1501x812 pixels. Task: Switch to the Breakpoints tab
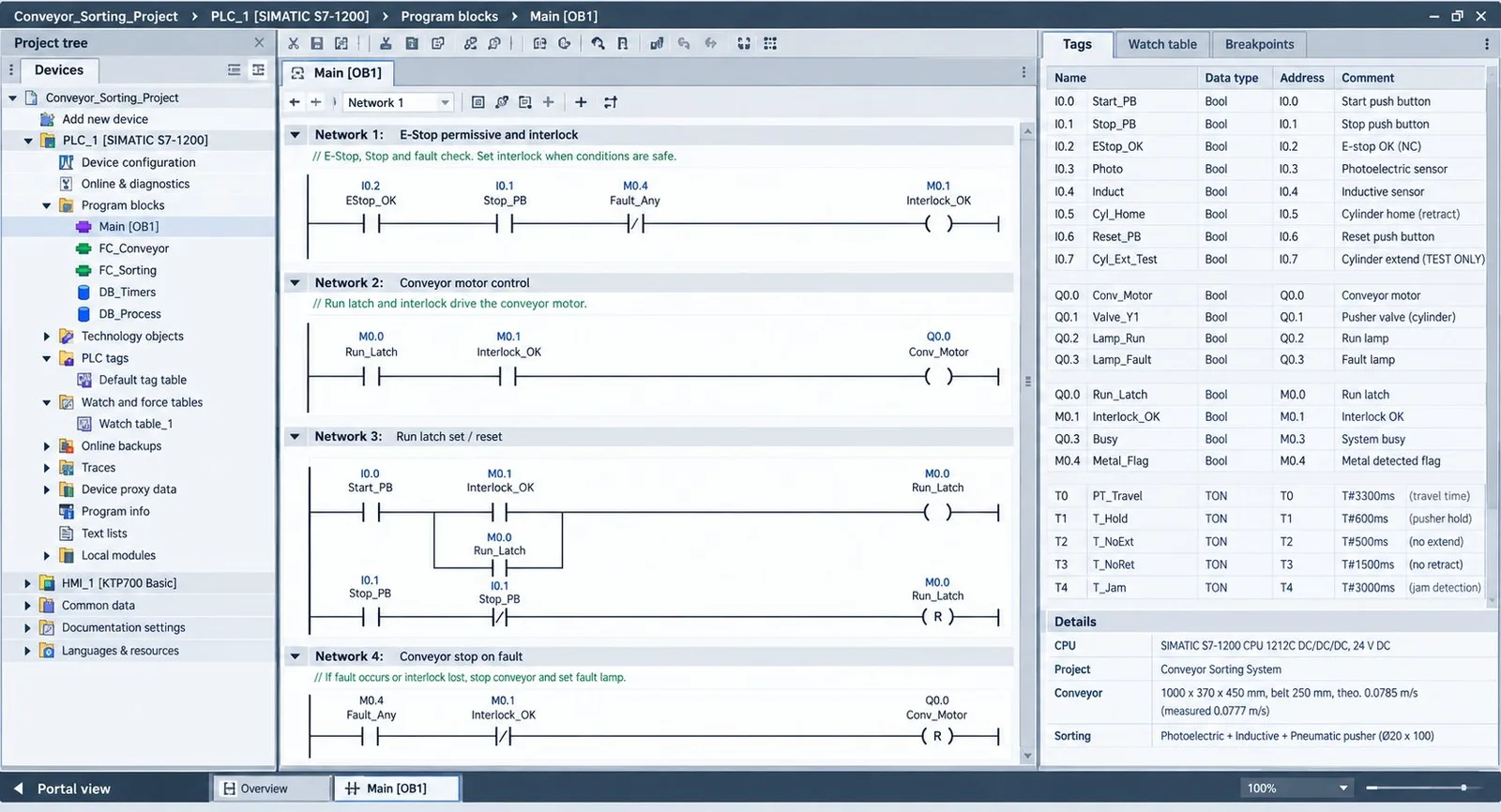[1259, 44]
